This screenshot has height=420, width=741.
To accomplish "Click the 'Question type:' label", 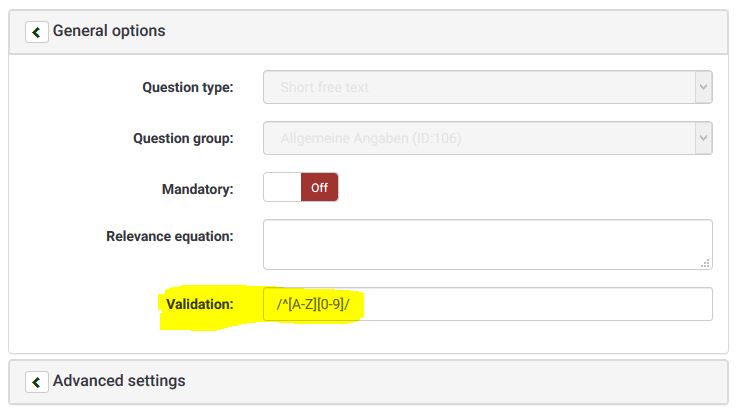I will 188,87.
